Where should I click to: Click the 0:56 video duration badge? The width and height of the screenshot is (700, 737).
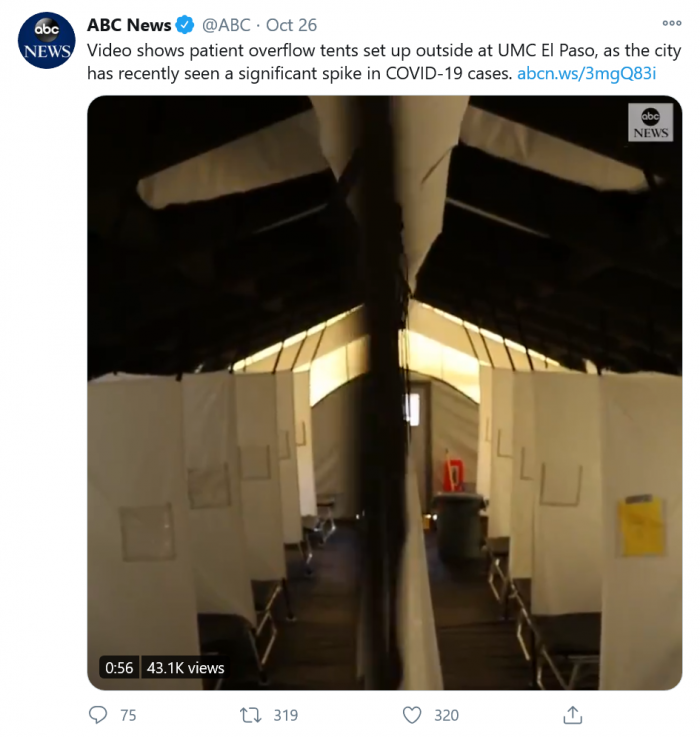(x=119, y=667)
